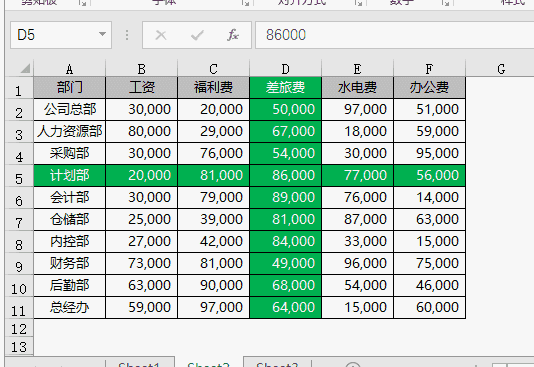The height and width of the screenshot is (367, 534).
Task: Click the 福利费 header cell
Action: [214, 88]
